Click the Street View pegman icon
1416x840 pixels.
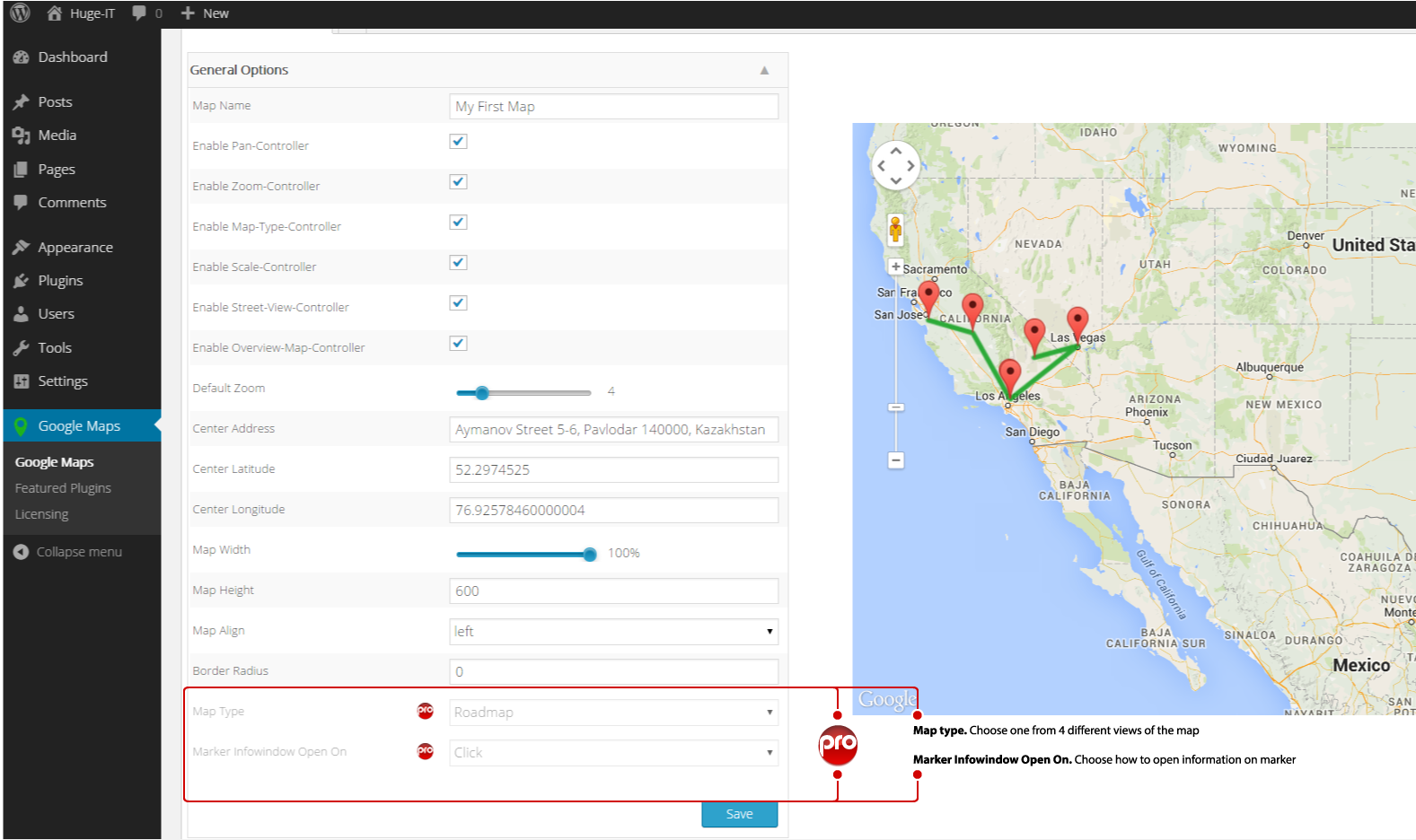(895, 230)
